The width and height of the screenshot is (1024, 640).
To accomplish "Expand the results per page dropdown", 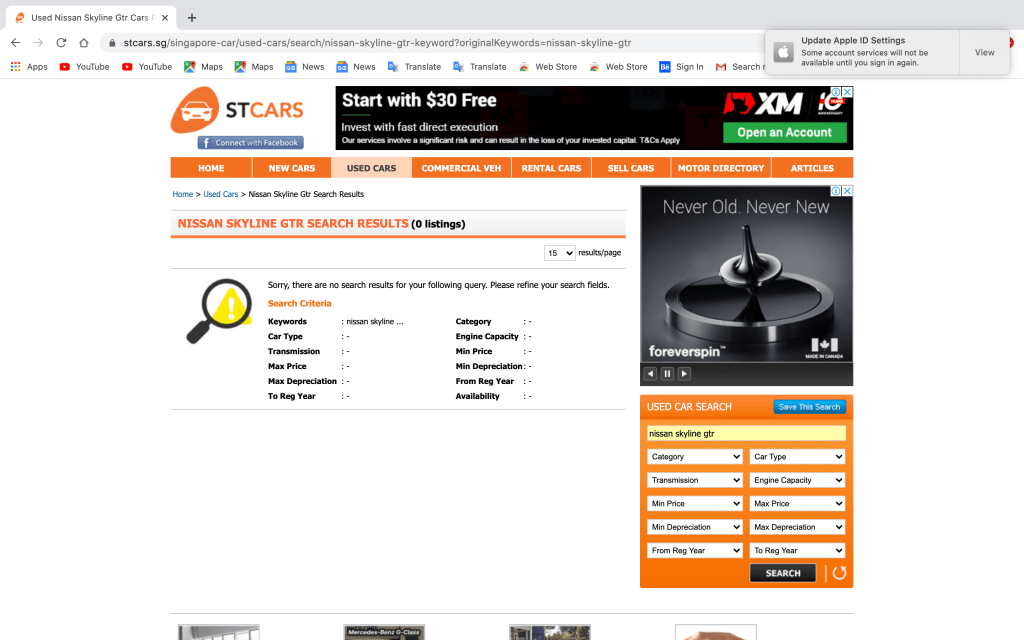I will 559,253.
